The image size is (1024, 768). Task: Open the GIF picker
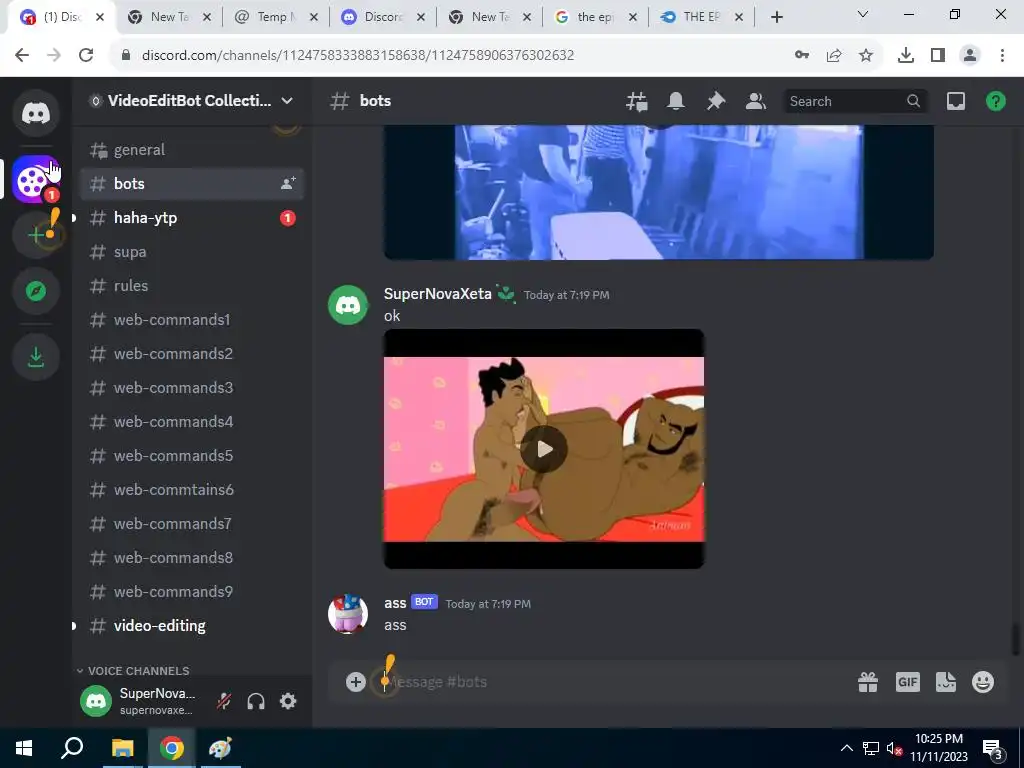[x=908, y=682]
